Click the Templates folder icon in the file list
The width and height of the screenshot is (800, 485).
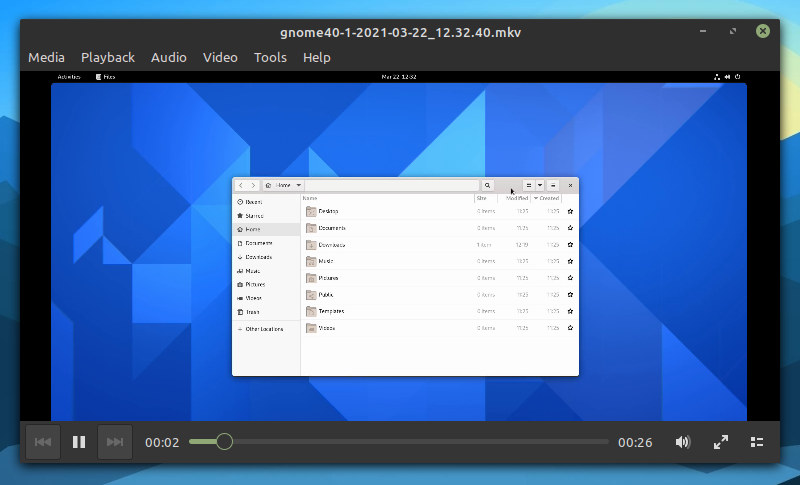coord(311,311)
